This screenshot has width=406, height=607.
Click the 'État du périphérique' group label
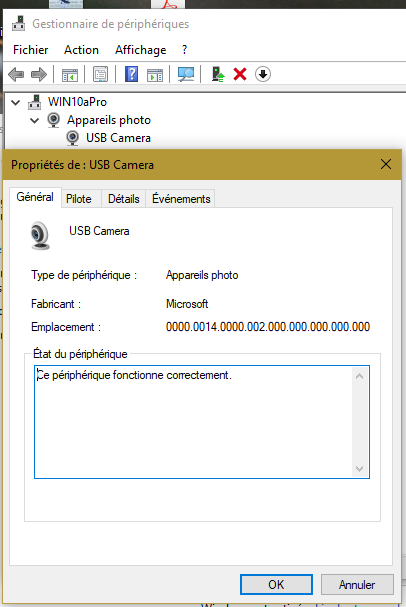click(x=80, y=354)
